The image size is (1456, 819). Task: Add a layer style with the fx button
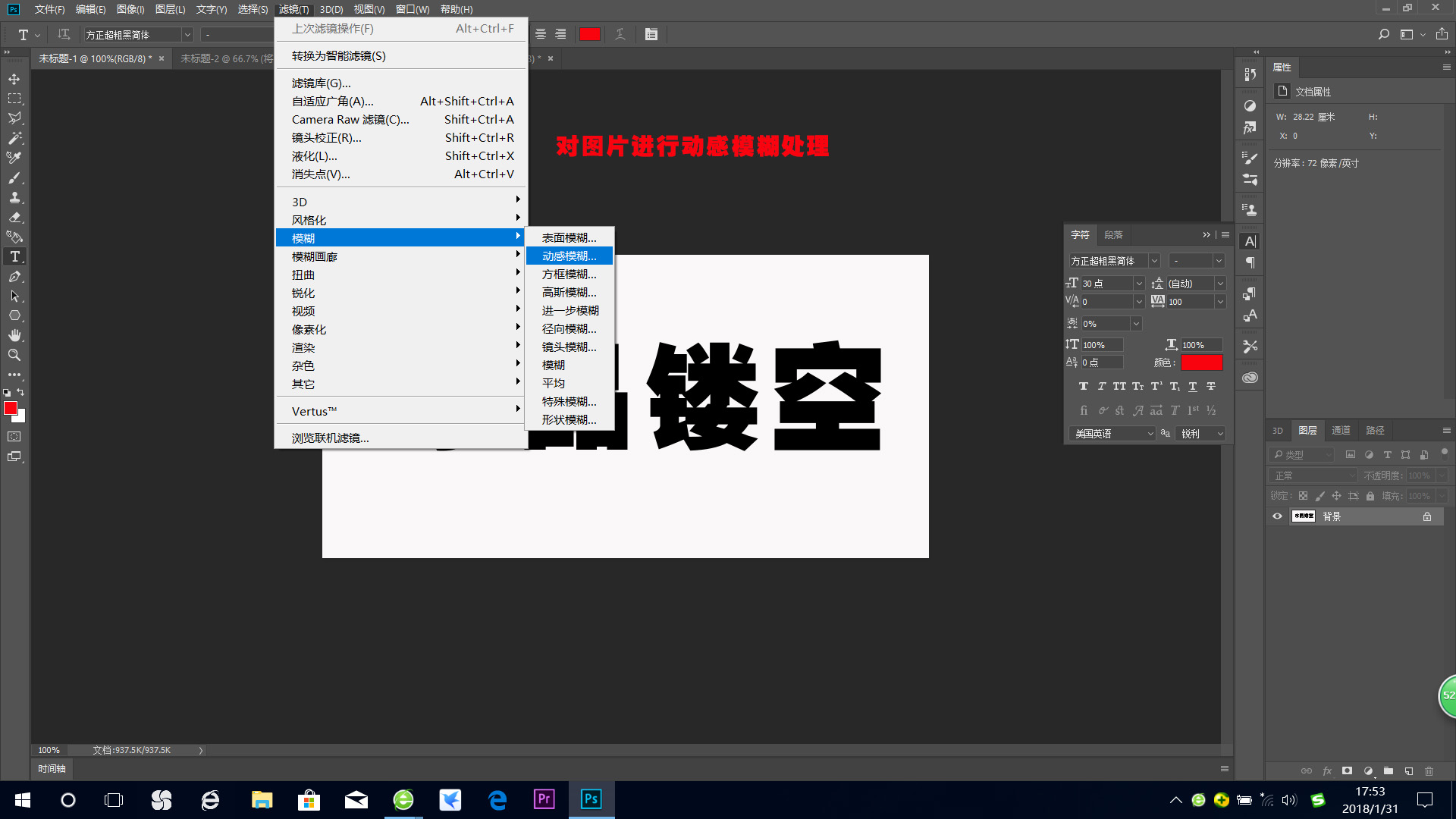pyautogui.click(x=1327, y=770)
